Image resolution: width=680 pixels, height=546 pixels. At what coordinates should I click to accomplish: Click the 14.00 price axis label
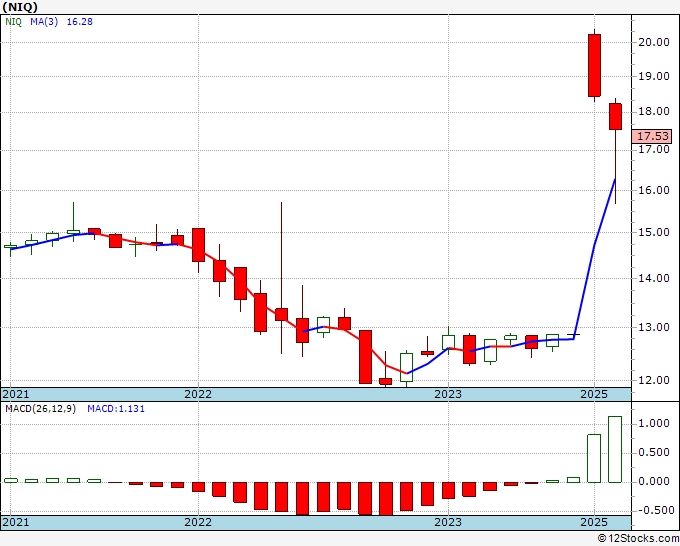654,278
